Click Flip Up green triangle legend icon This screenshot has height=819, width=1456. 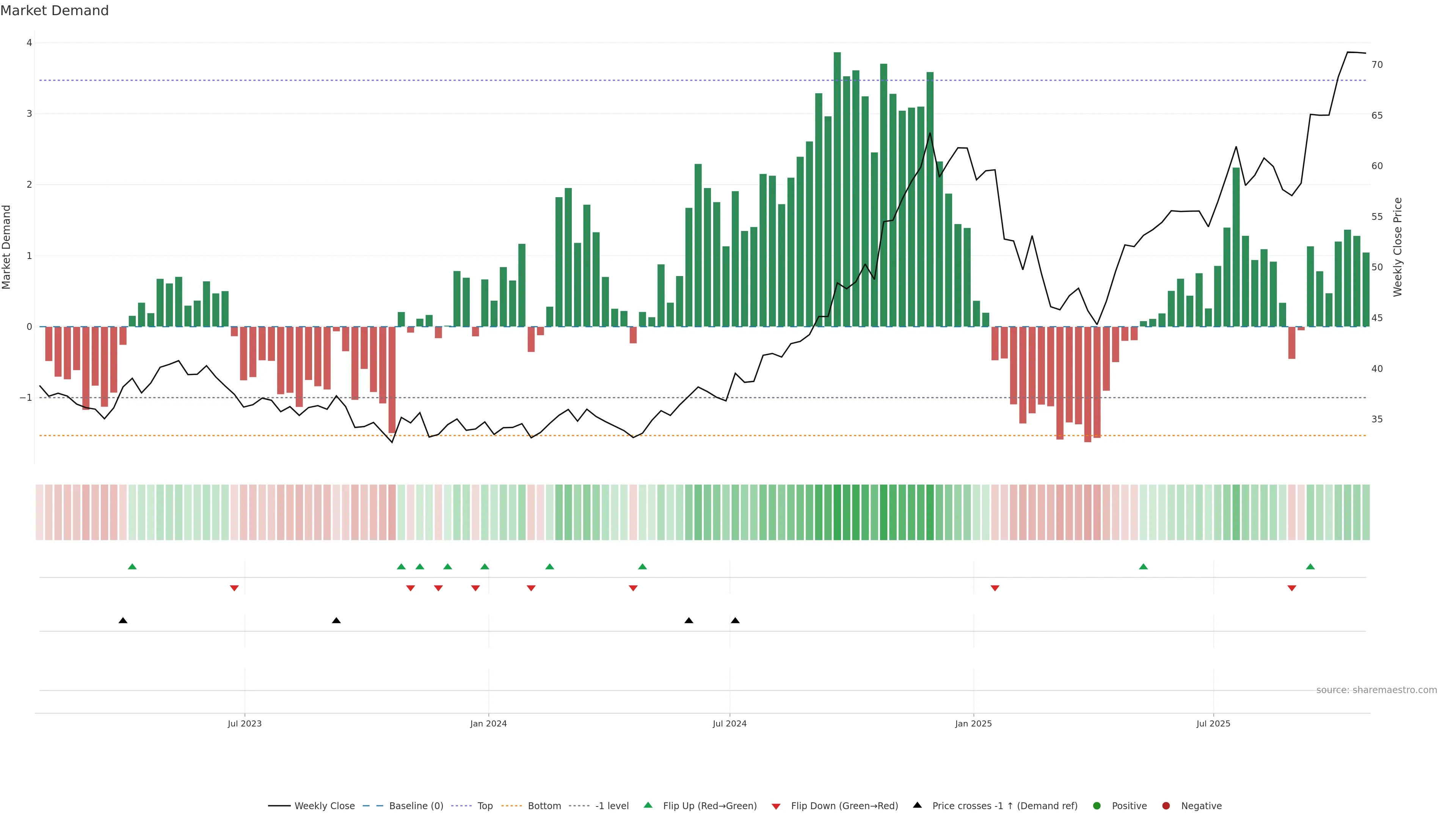click(x=648, y=805)
